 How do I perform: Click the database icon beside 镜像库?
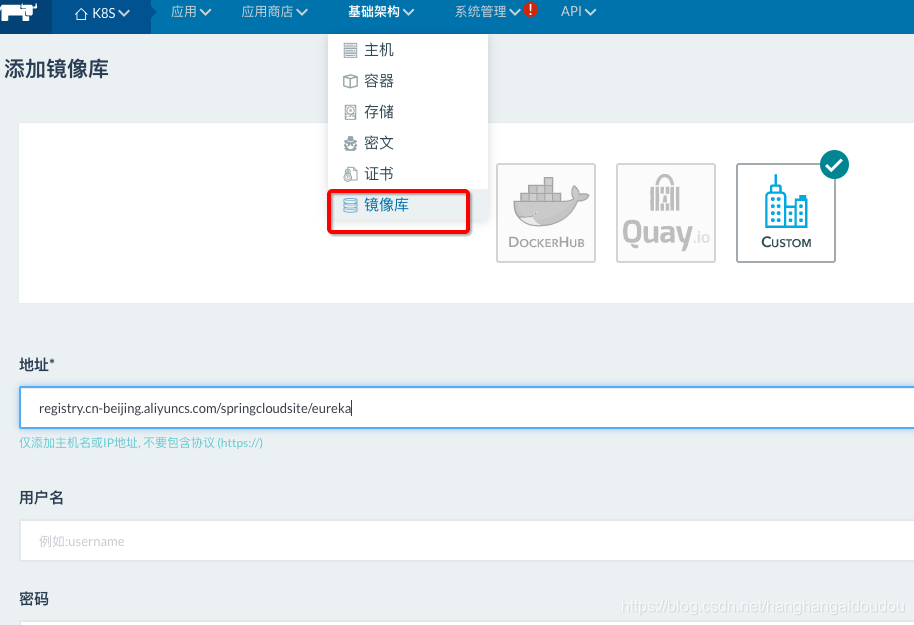pyautogui.click(x=350, y=205)
